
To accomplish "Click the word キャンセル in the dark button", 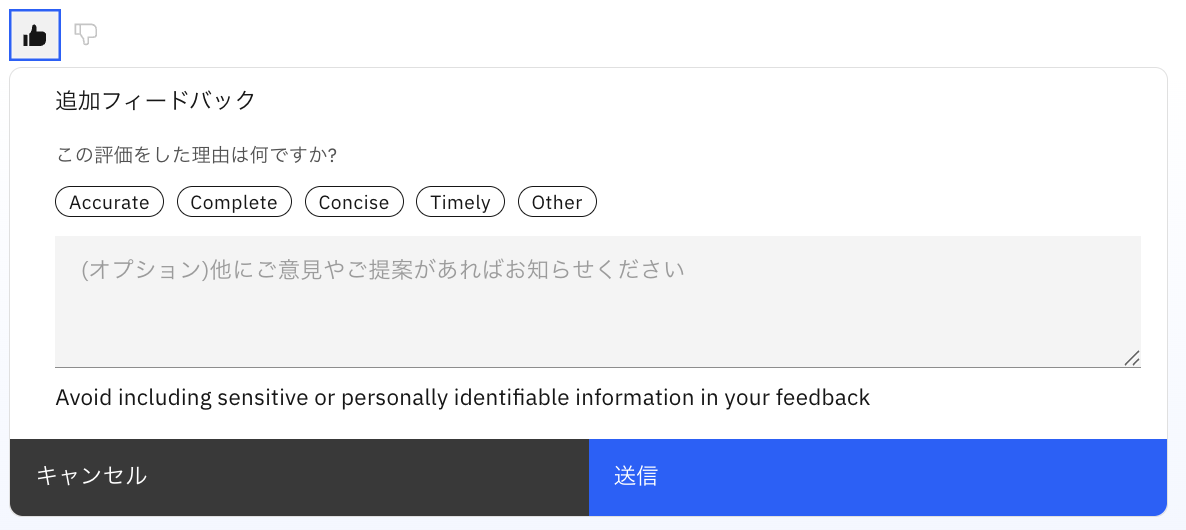I will (x=92, y=476).
